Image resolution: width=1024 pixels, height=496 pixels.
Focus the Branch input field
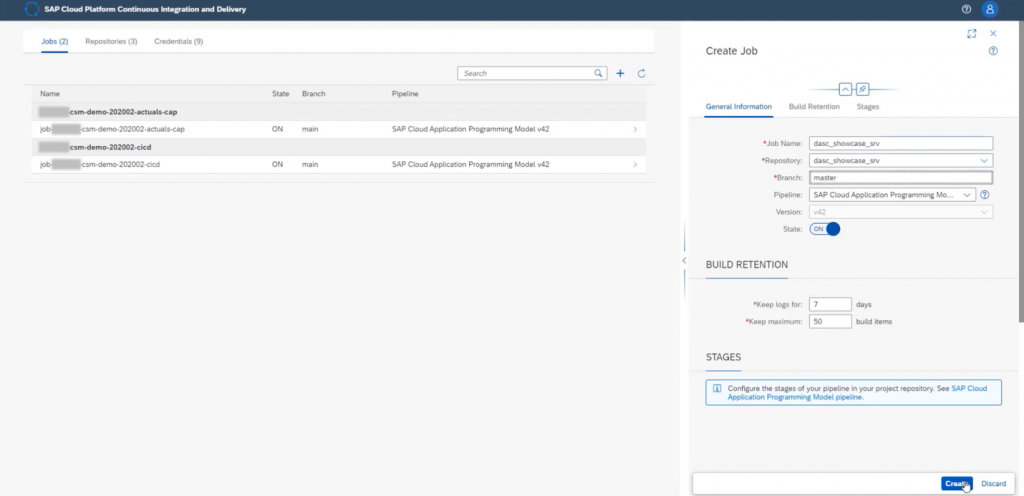901,178
